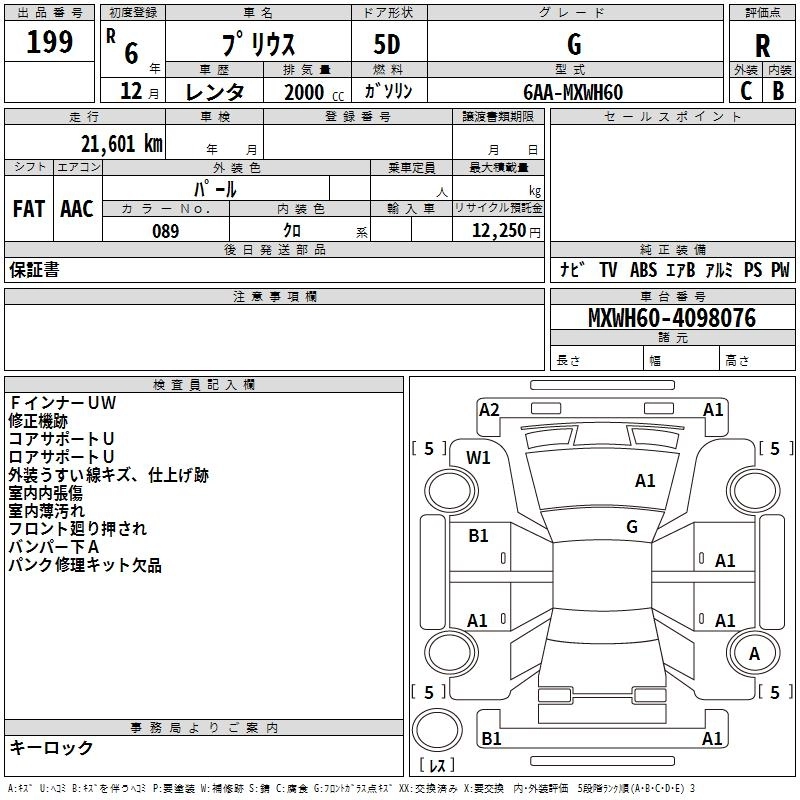Click the wheel marked A in the diagram
This screenshot has height=800, width=800.
tap(754, 654)
